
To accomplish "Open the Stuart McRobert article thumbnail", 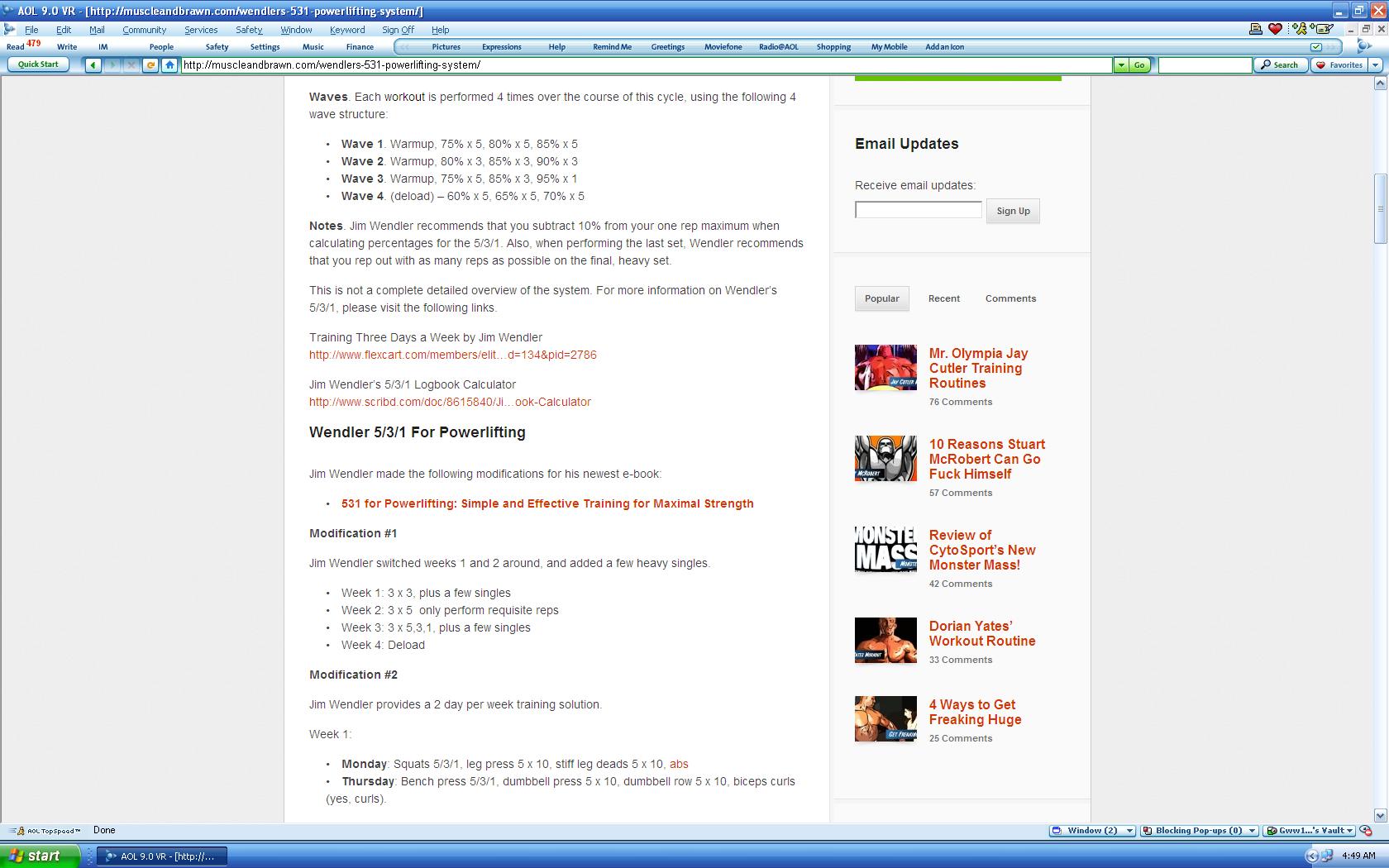I will [x=885, y=458].
